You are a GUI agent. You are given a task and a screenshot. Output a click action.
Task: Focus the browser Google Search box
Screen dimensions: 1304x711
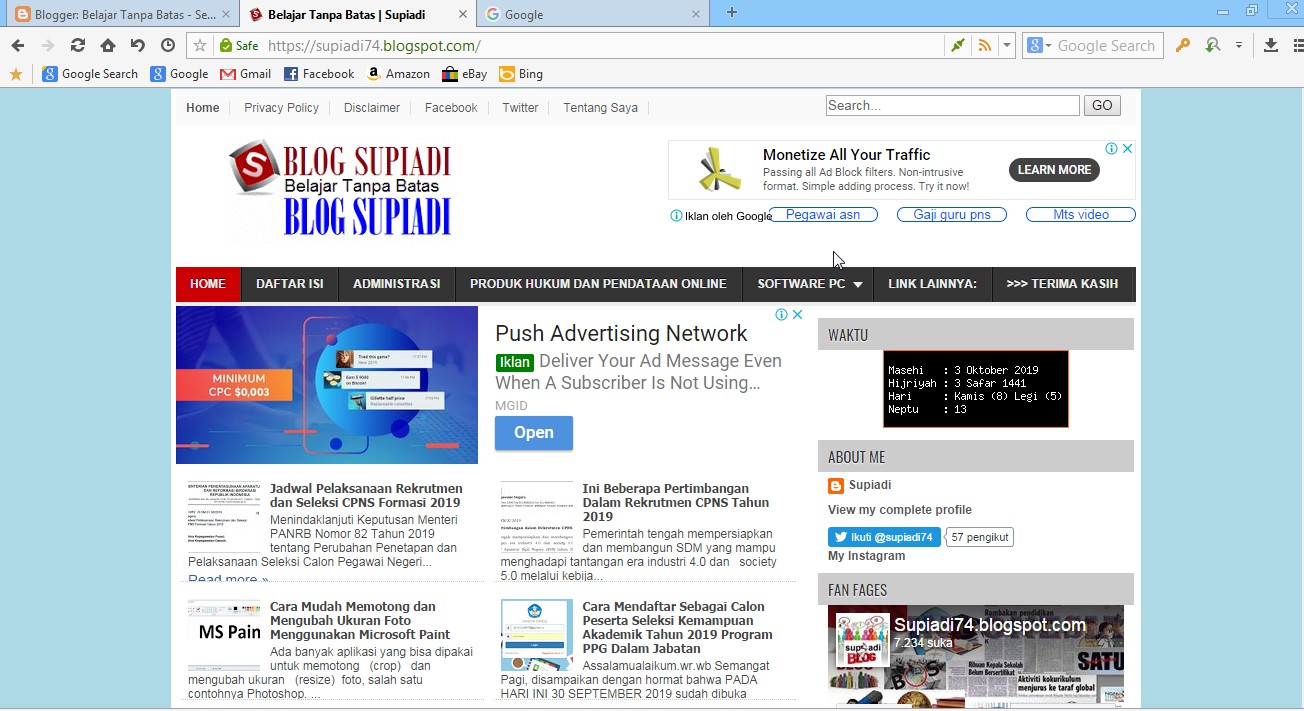coord(1107,45)
